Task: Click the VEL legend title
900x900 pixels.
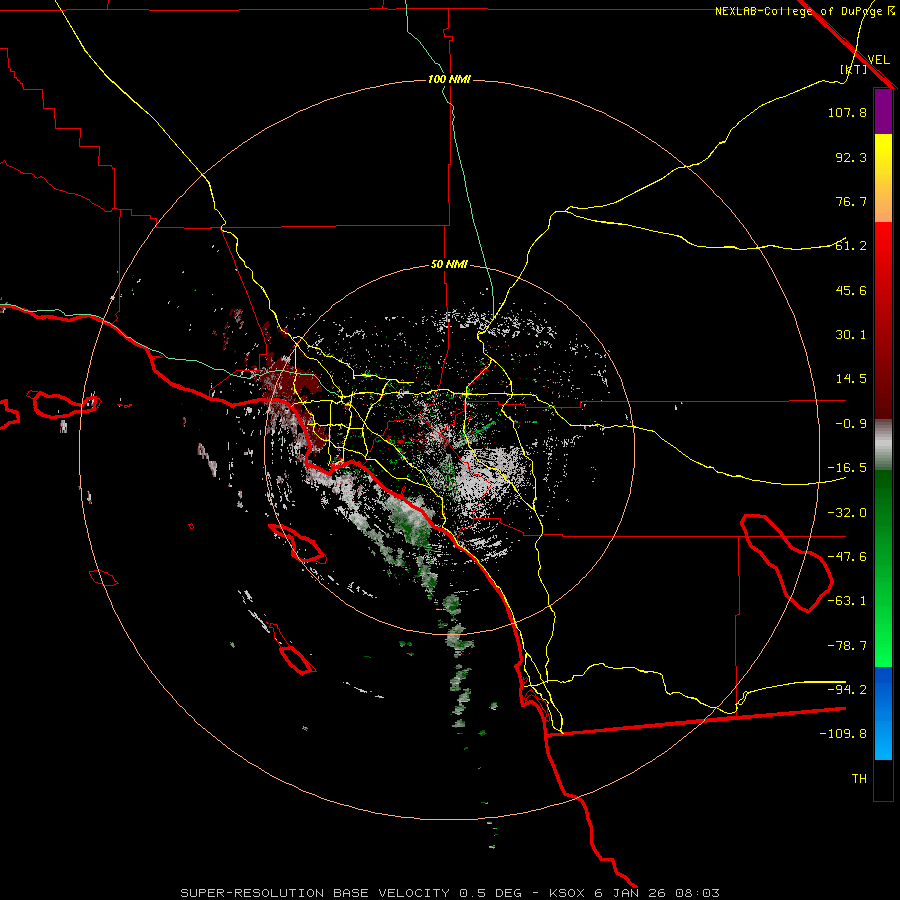Action: tap(878, 59)
